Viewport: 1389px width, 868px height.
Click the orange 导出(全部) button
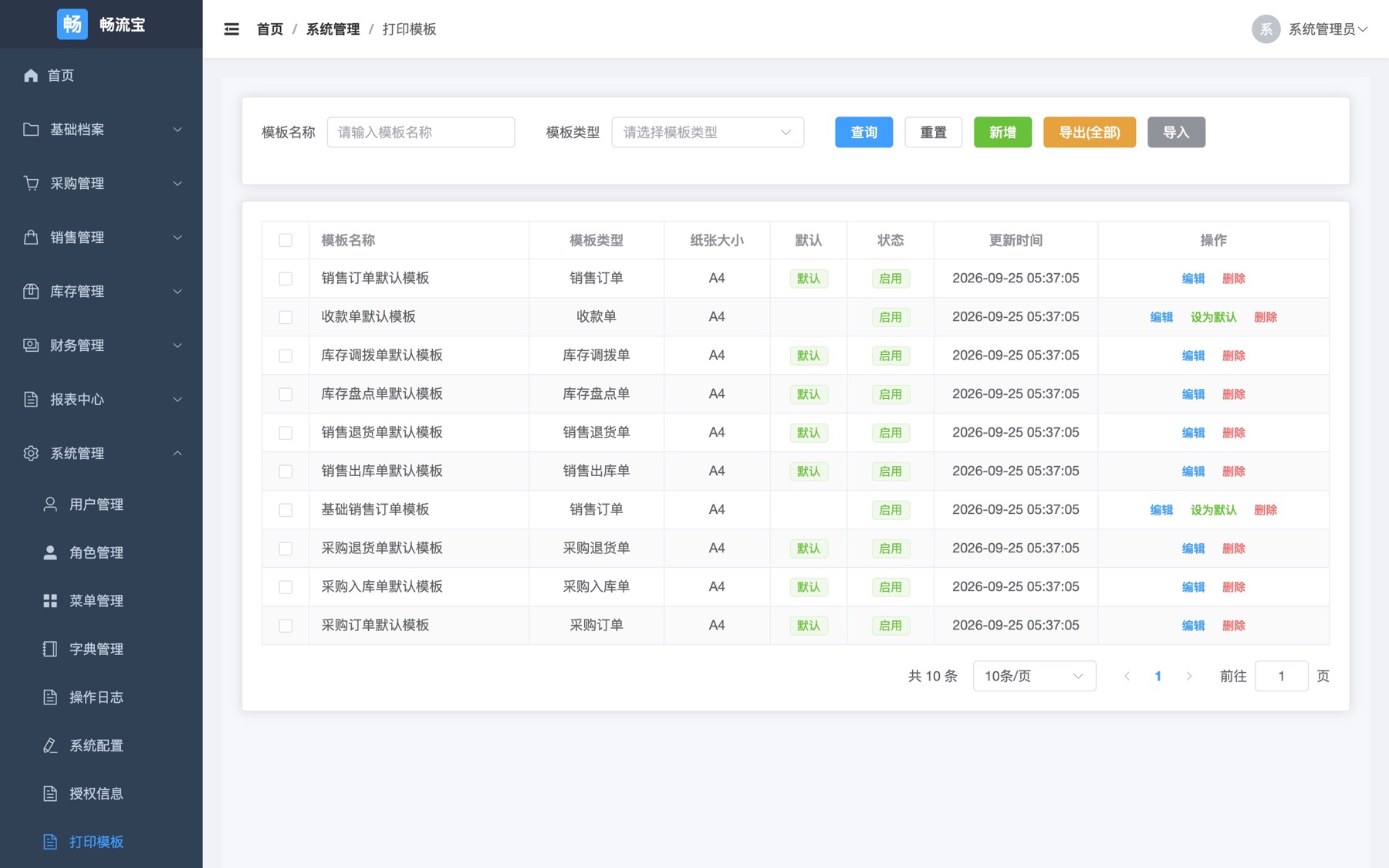click(1089, 132)
